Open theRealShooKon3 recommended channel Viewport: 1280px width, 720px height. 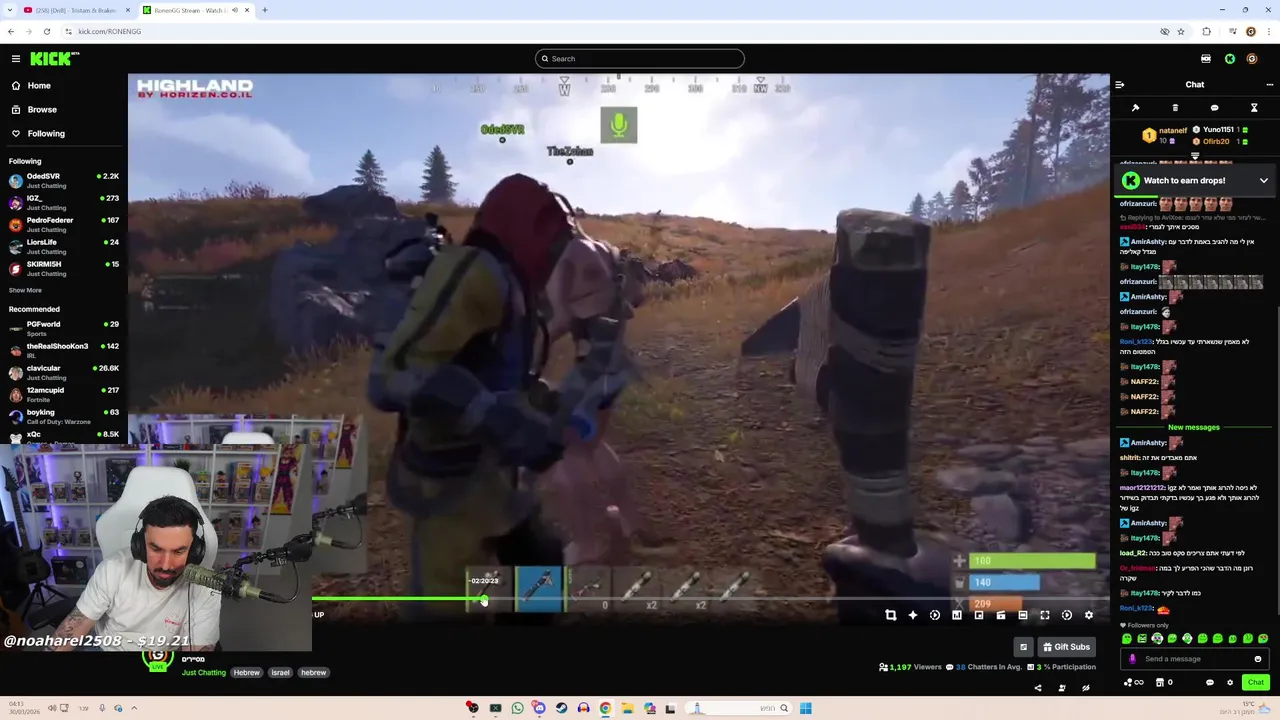pos(64,350)
